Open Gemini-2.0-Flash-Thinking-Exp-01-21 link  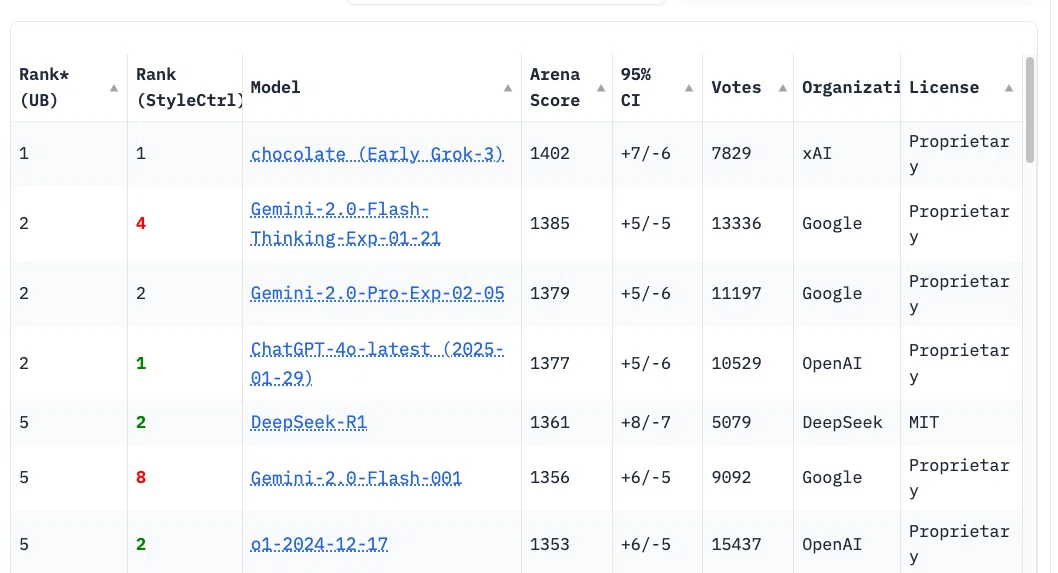click(x=345, y=223)
